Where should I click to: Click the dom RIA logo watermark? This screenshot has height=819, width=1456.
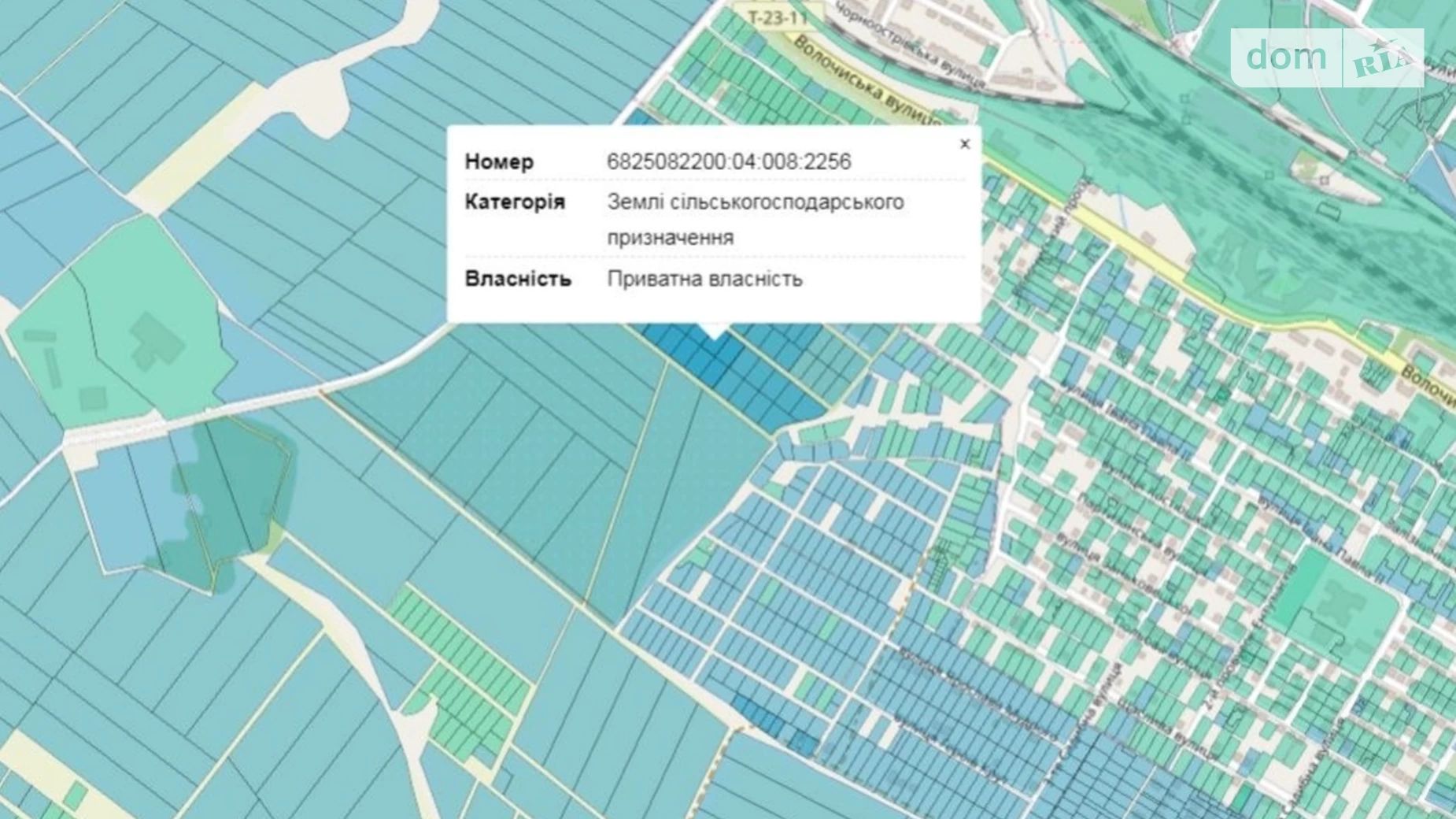tap(1327, 57)
